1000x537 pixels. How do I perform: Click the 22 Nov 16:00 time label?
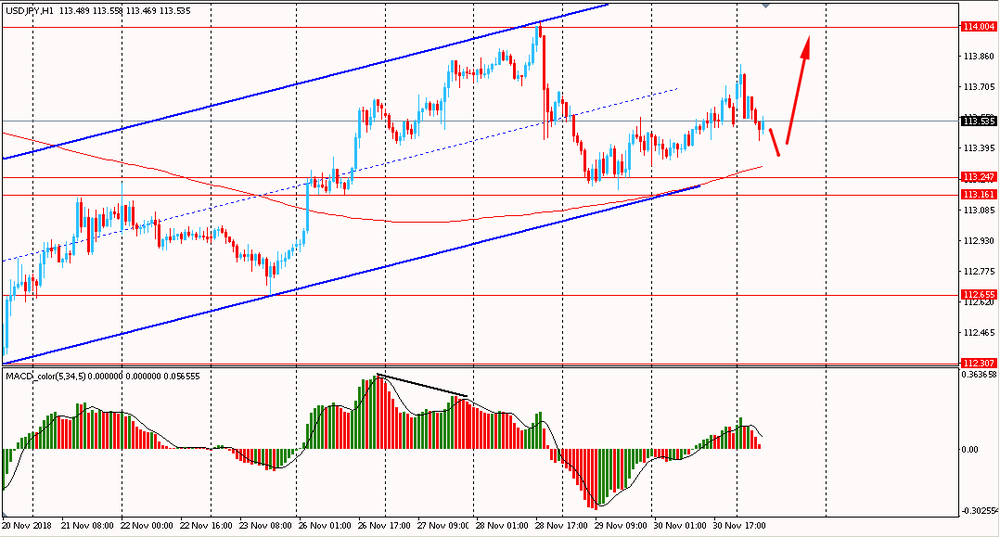(x=206, y=526)
